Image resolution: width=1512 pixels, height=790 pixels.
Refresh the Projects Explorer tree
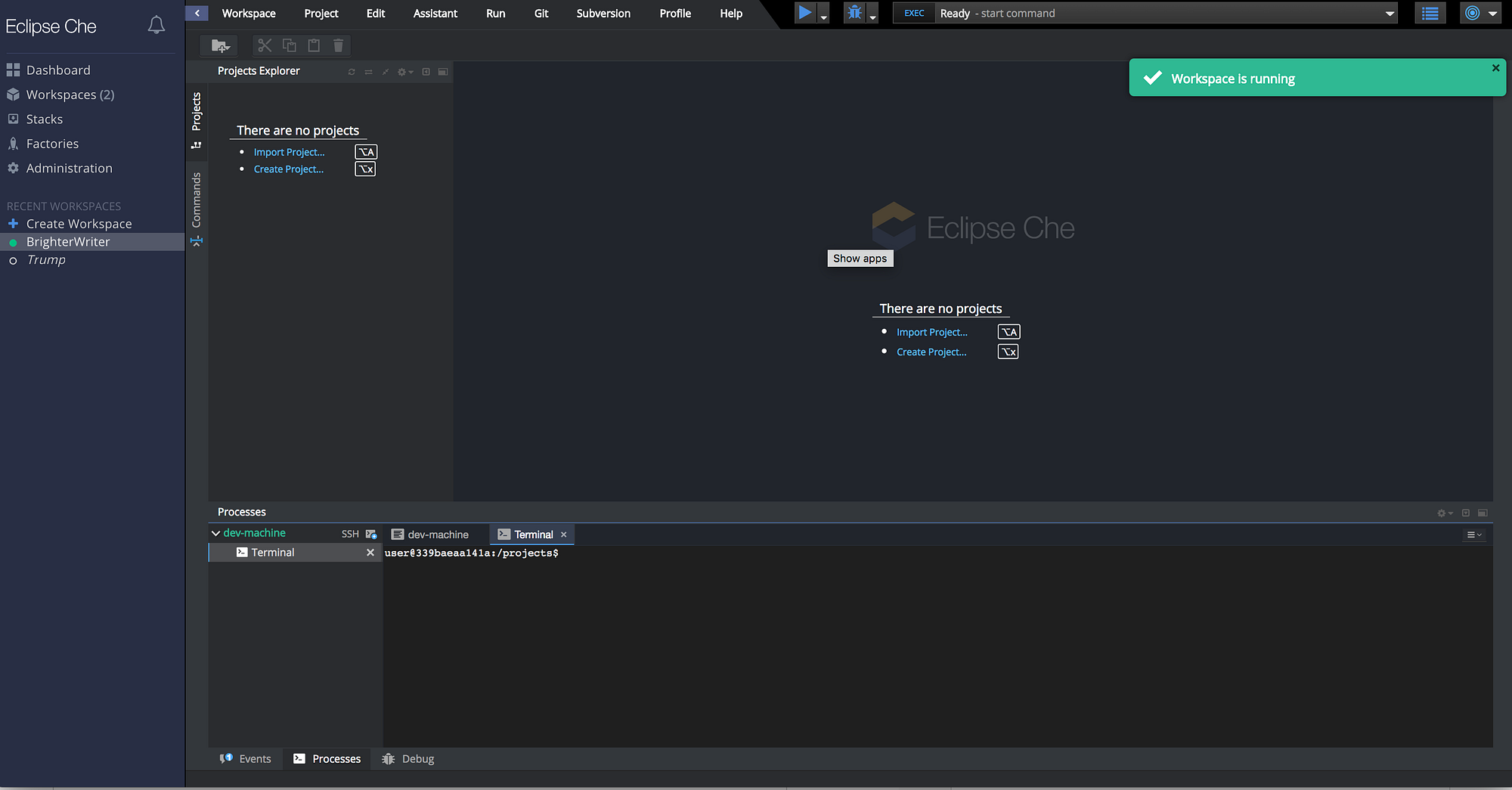point(352,72)
